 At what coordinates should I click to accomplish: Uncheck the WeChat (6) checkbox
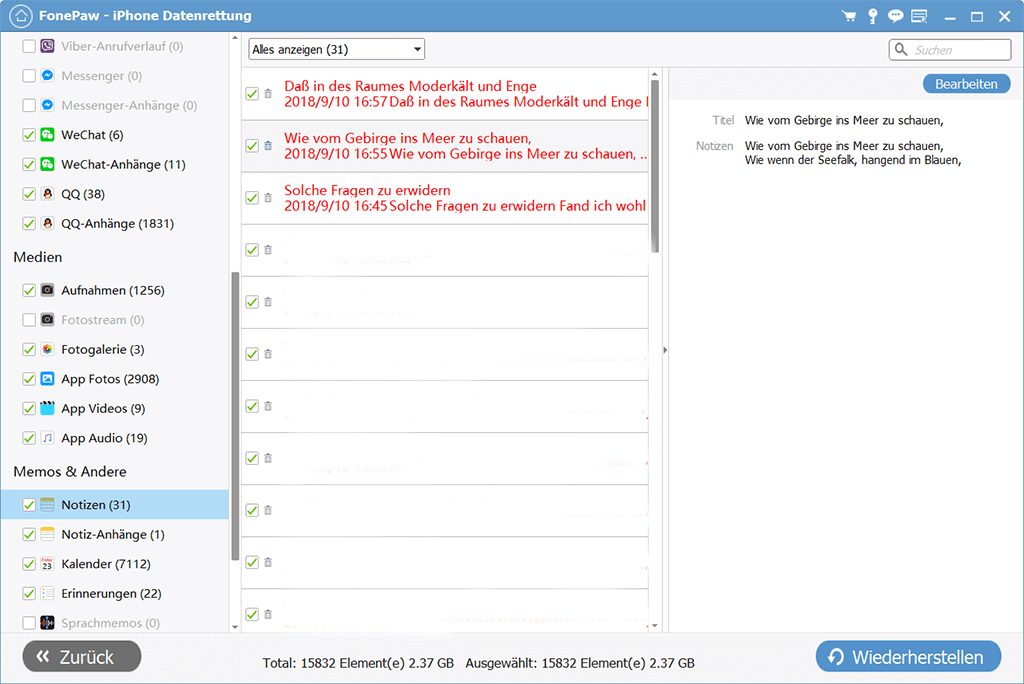[x=29, y=135]
